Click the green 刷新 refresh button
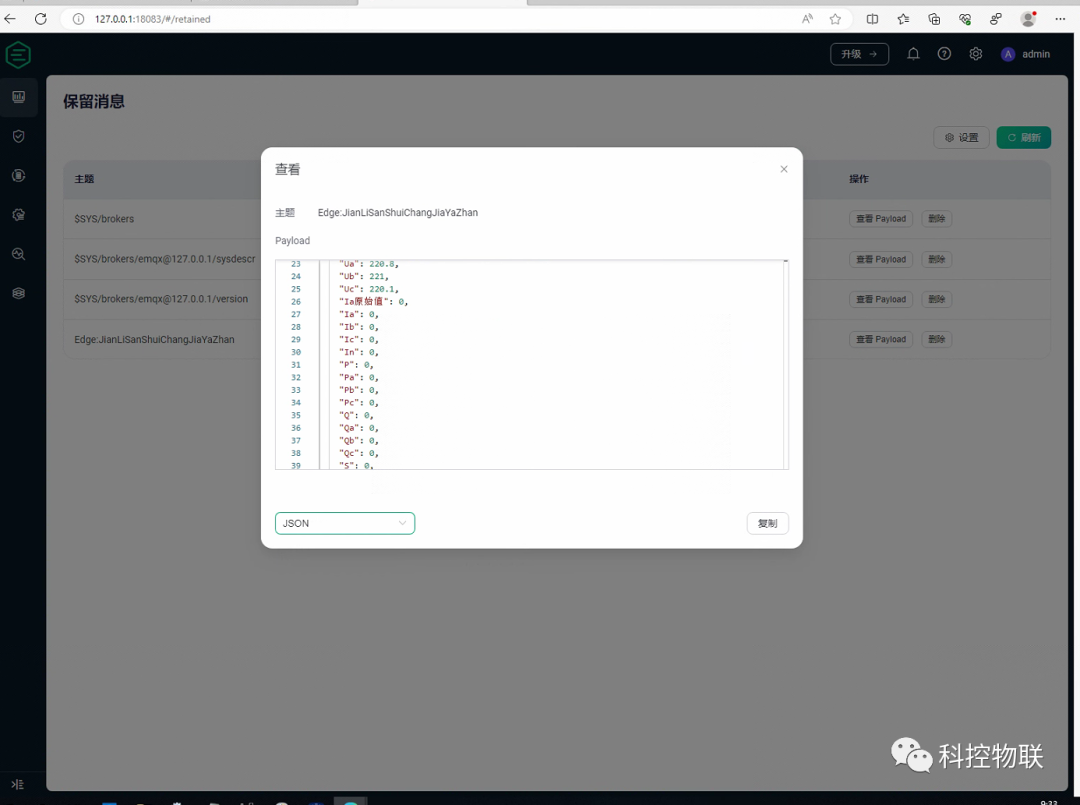 (1024, 137)
